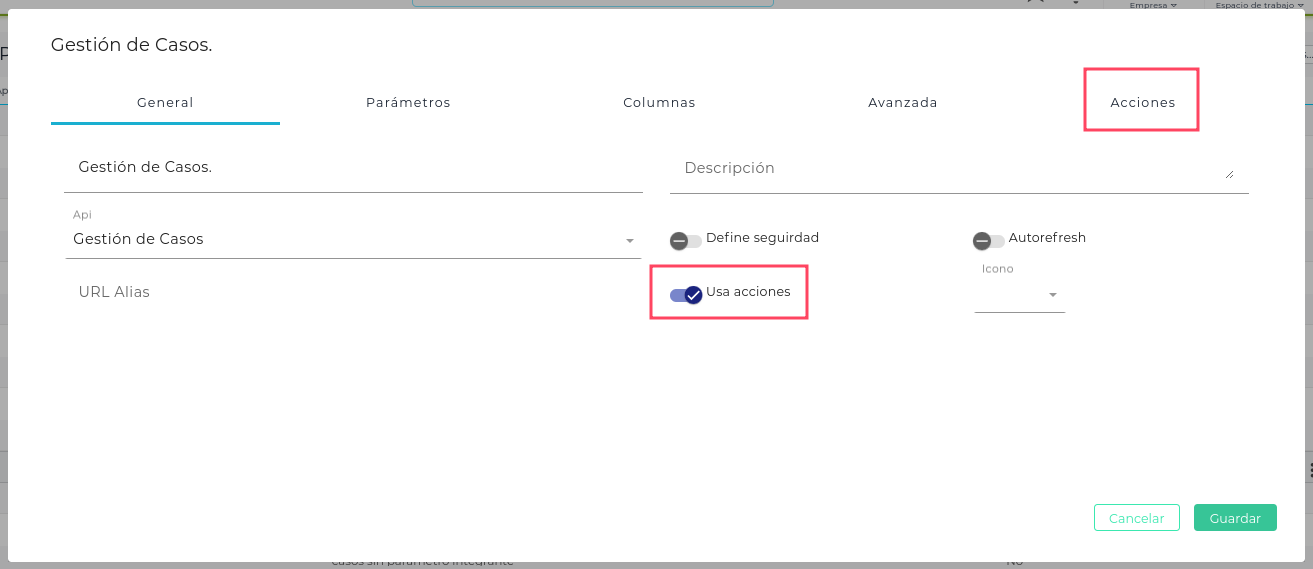Click the Descripción resize handle
This screenshot has width=1313, height=569.
point(1228,174)
